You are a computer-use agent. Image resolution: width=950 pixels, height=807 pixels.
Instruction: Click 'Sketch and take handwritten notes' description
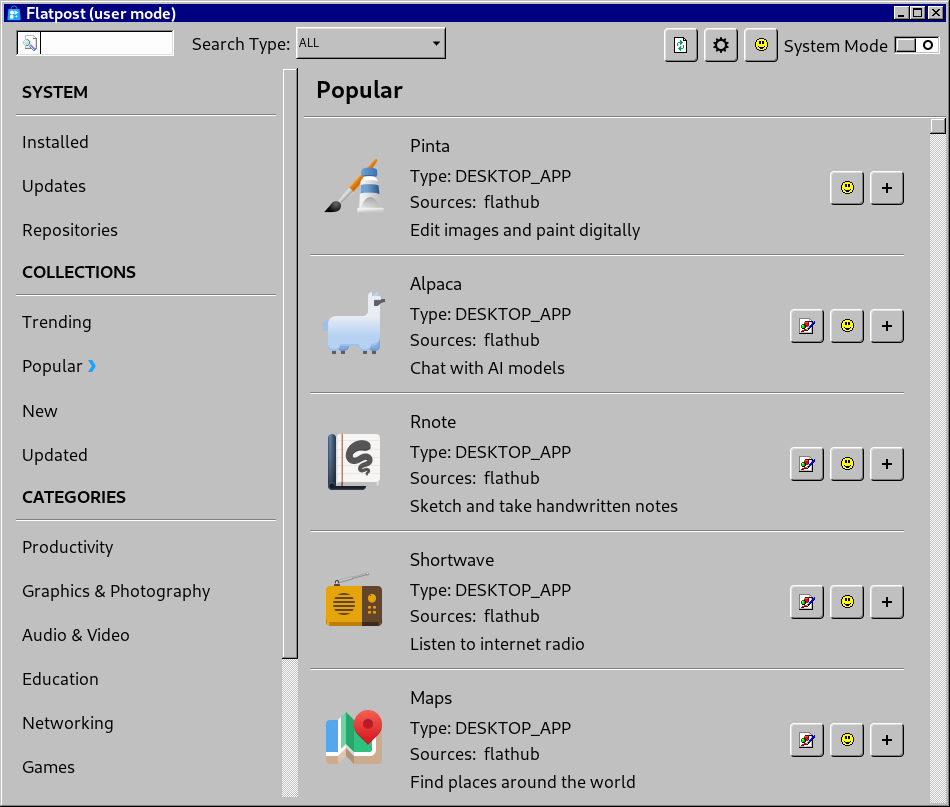pos(543,506)
